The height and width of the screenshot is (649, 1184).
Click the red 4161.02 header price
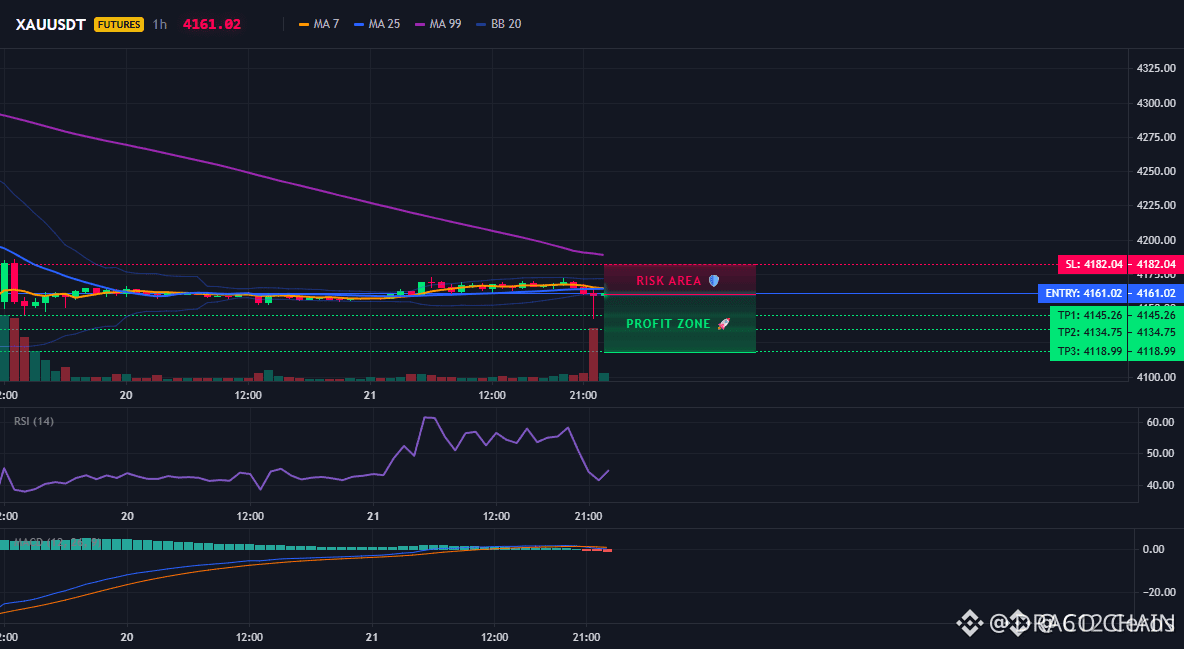tap(212, 24)
